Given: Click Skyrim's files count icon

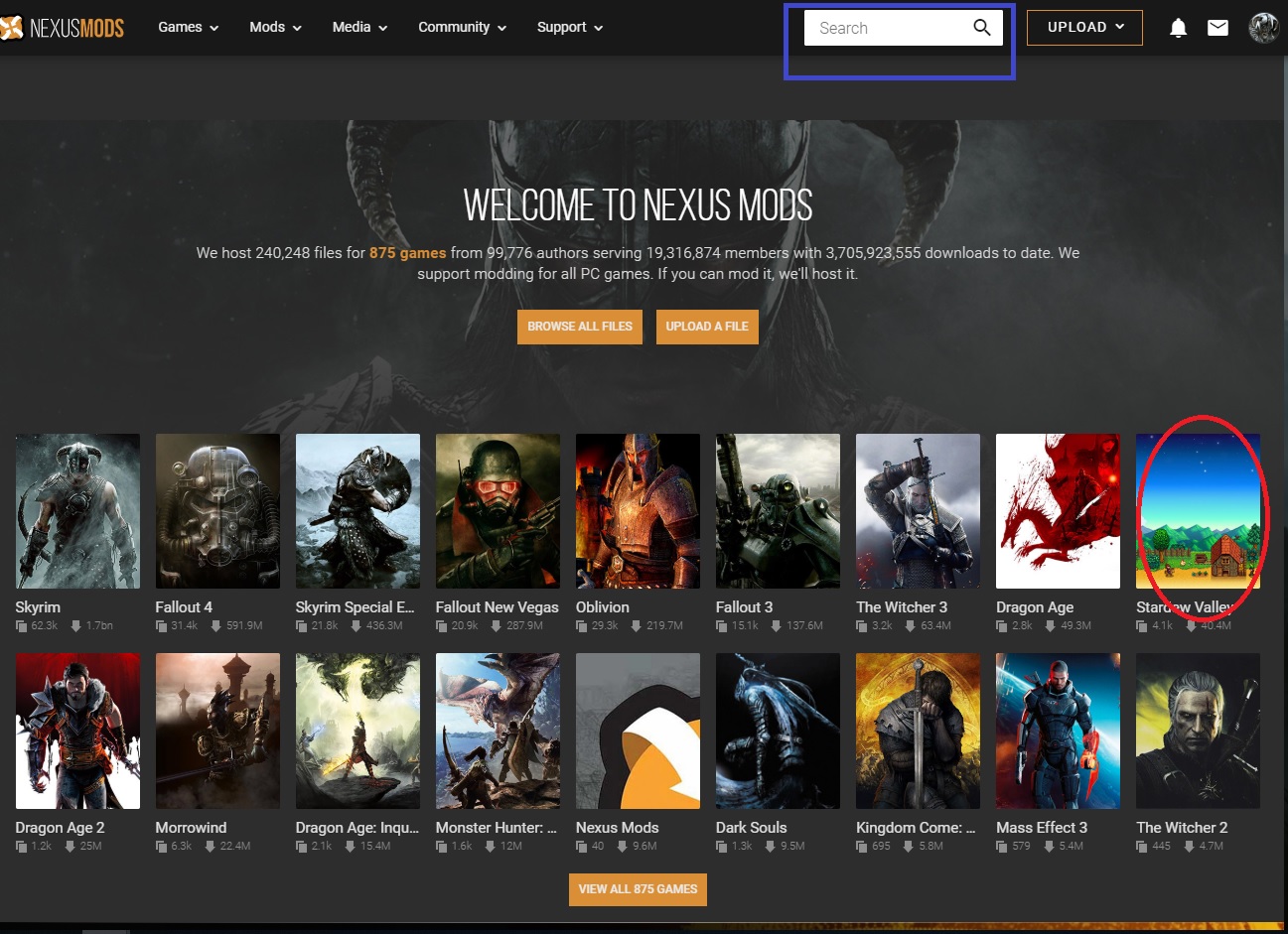Looking at the screenshot, I should [x=22, y=626].
